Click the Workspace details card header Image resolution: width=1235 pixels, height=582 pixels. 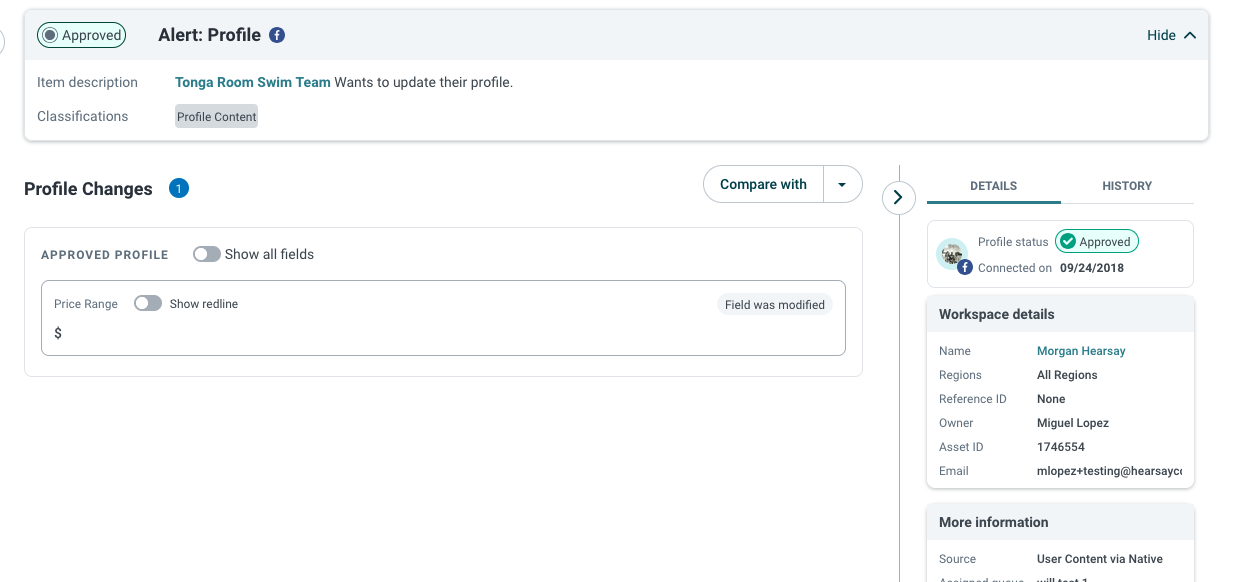pyautogui.click(x=1061, y=314)
